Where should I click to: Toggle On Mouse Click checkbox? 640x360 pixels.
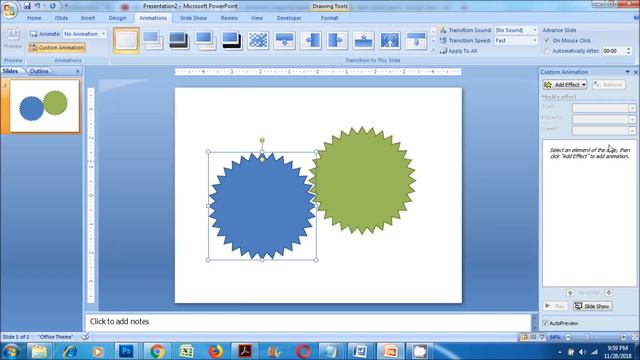point(547,40)
